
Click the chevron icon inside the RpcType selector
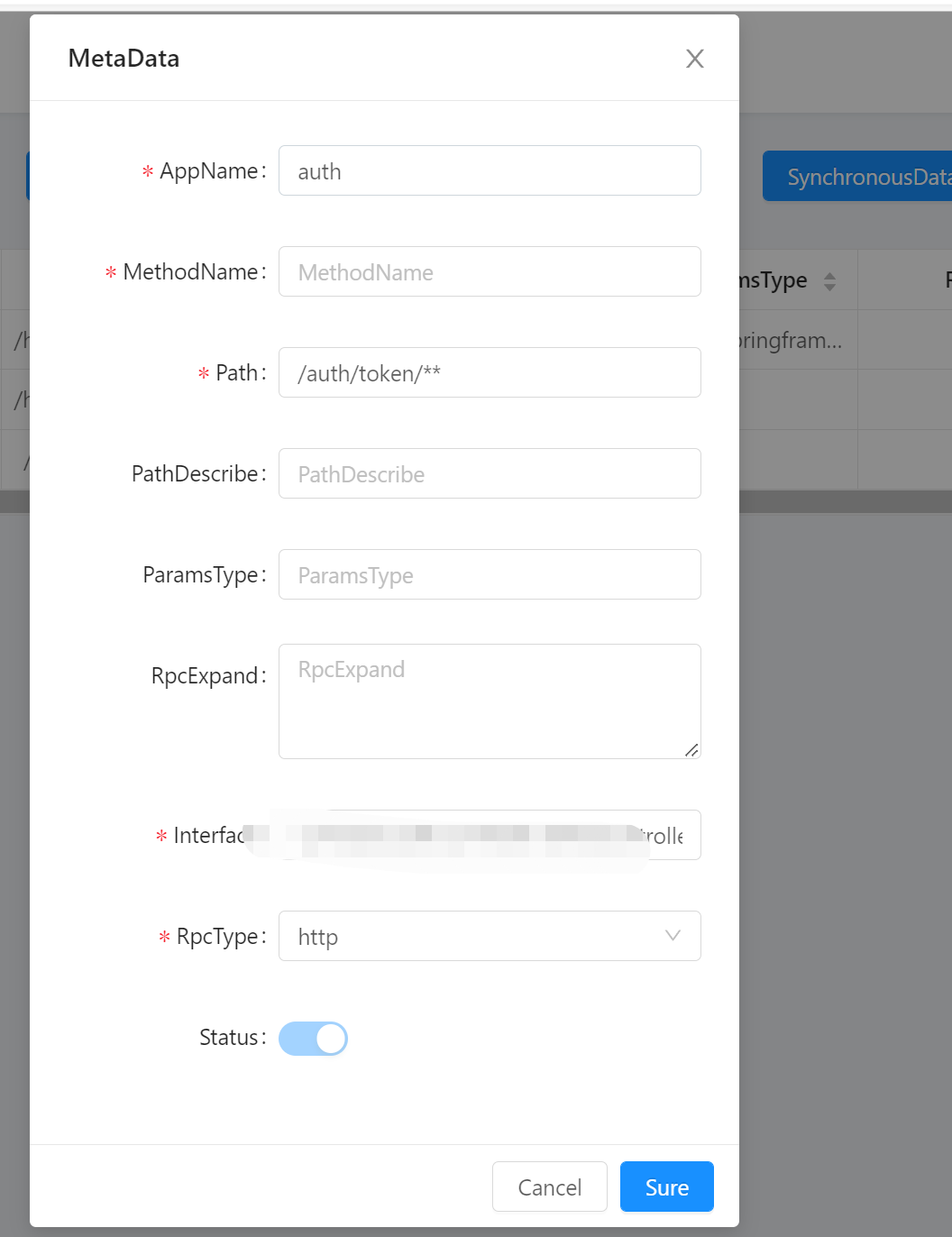pos(673,936)
